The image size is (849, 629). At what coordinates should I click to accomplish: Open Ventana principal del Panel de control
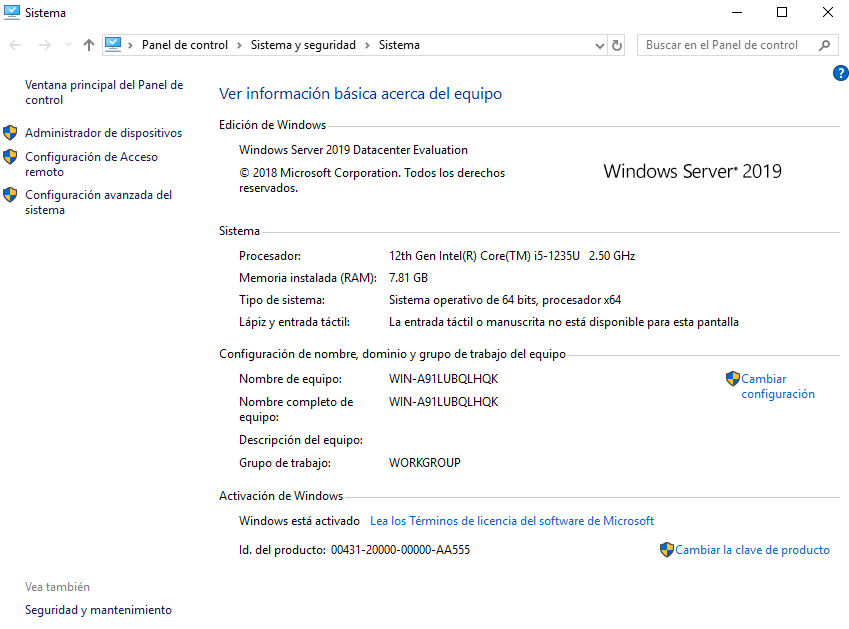(x=104, y=93)
